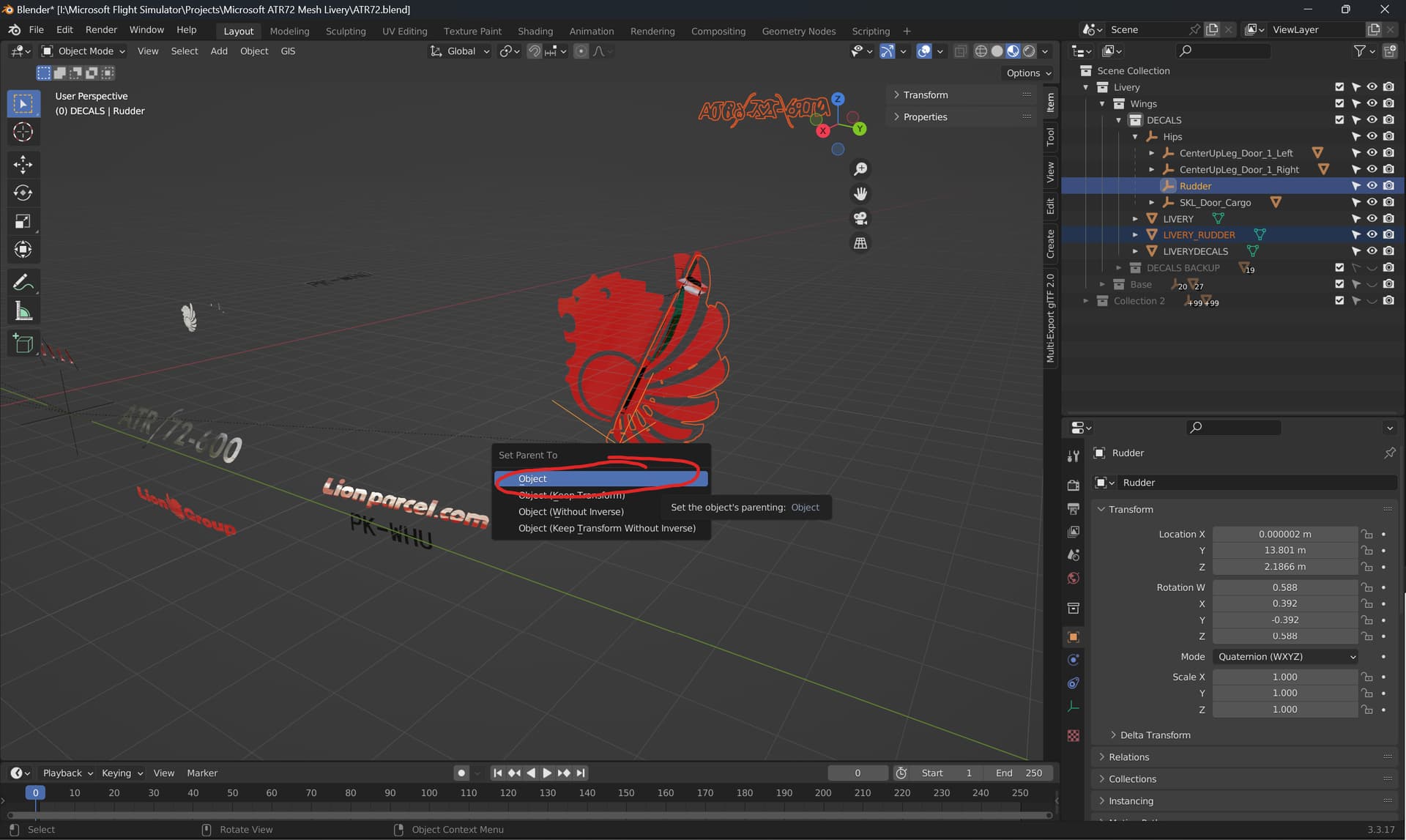The height and width of the screenshot is (840, 1406).
Task: Open the Shading workspace tab
Action: click(x=535, y=31)
